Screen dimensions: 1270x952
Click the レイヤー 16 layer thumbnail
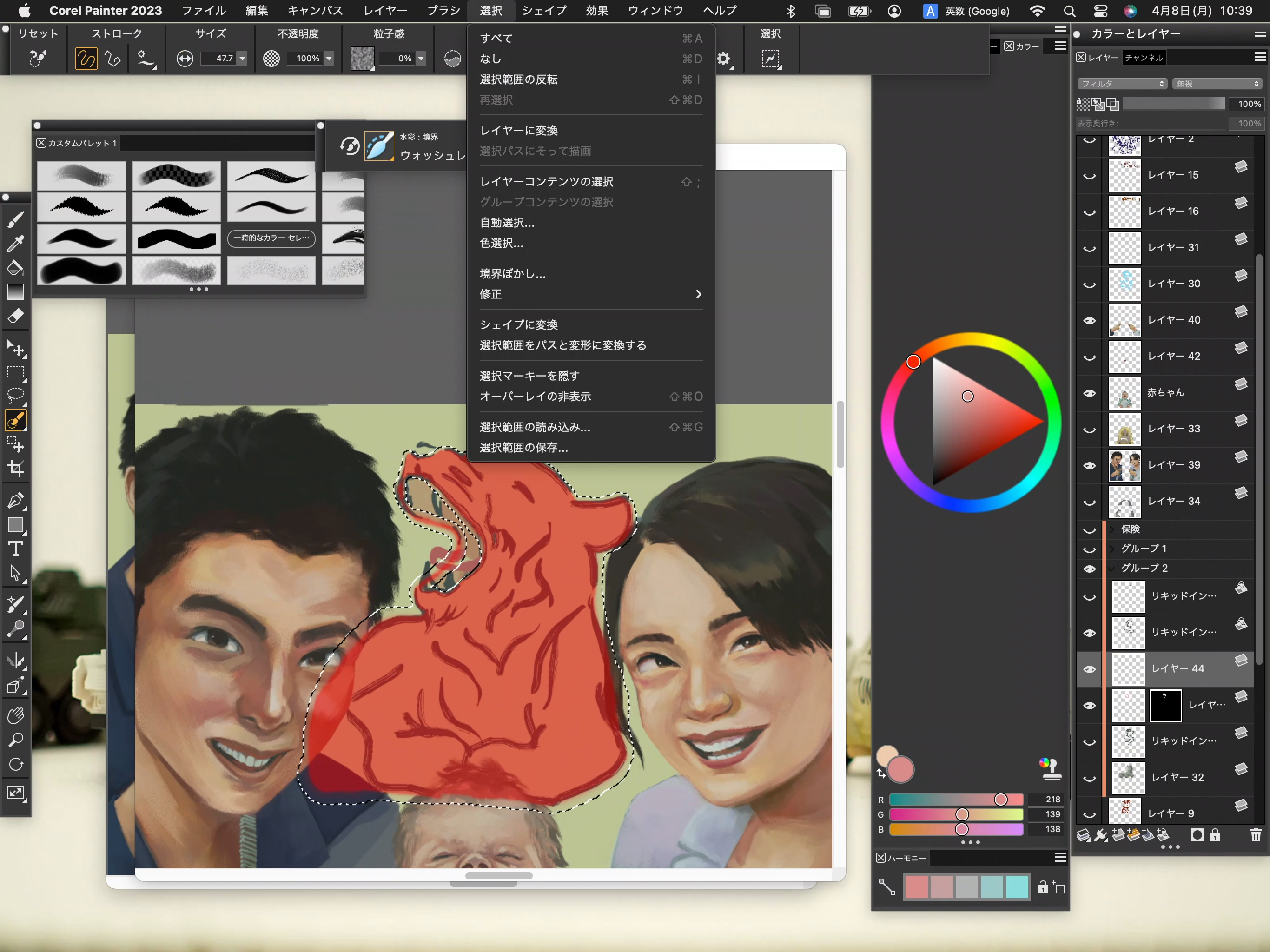pyautogui.click(x=1125, y=212)
